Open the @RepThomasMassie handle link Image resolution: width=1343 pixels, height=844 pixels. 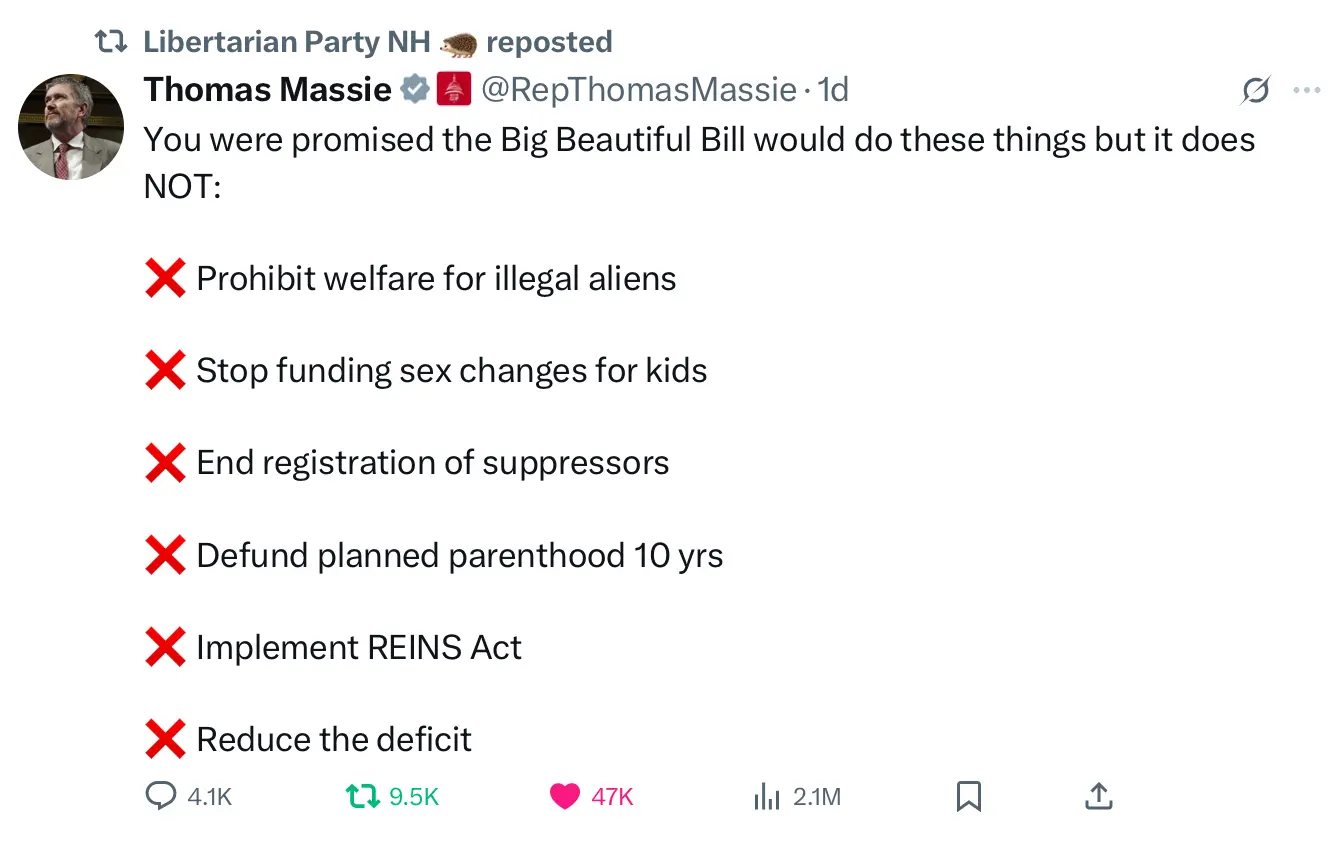[x=638, y=90]
